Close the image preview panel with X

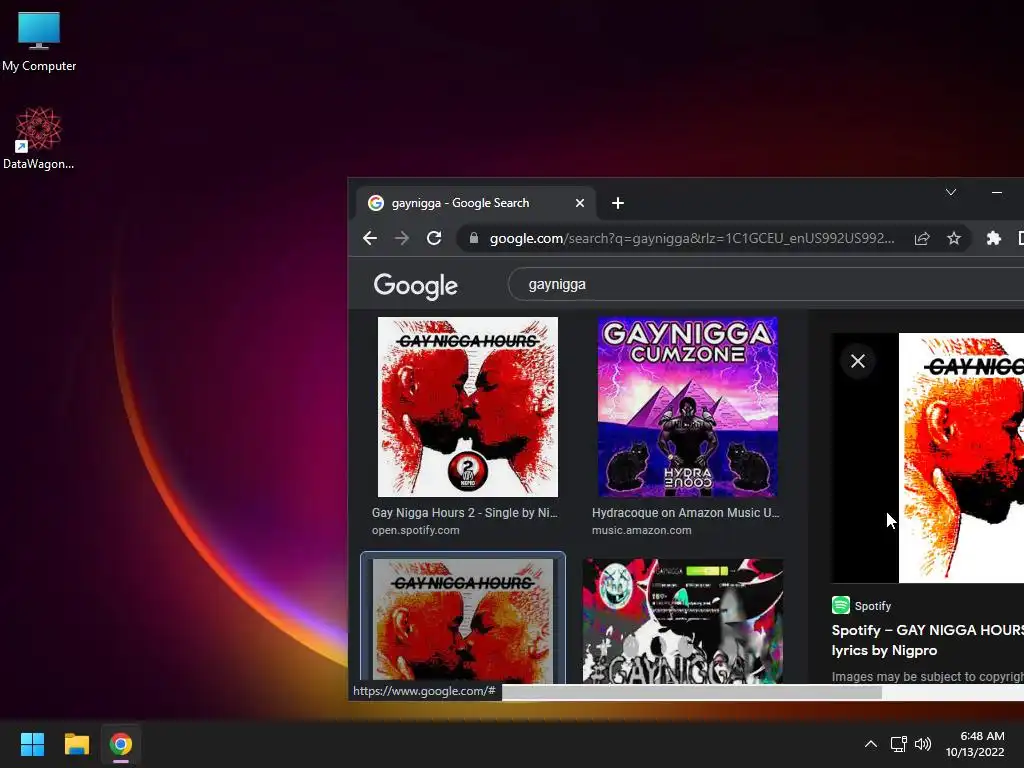point(857,361)
